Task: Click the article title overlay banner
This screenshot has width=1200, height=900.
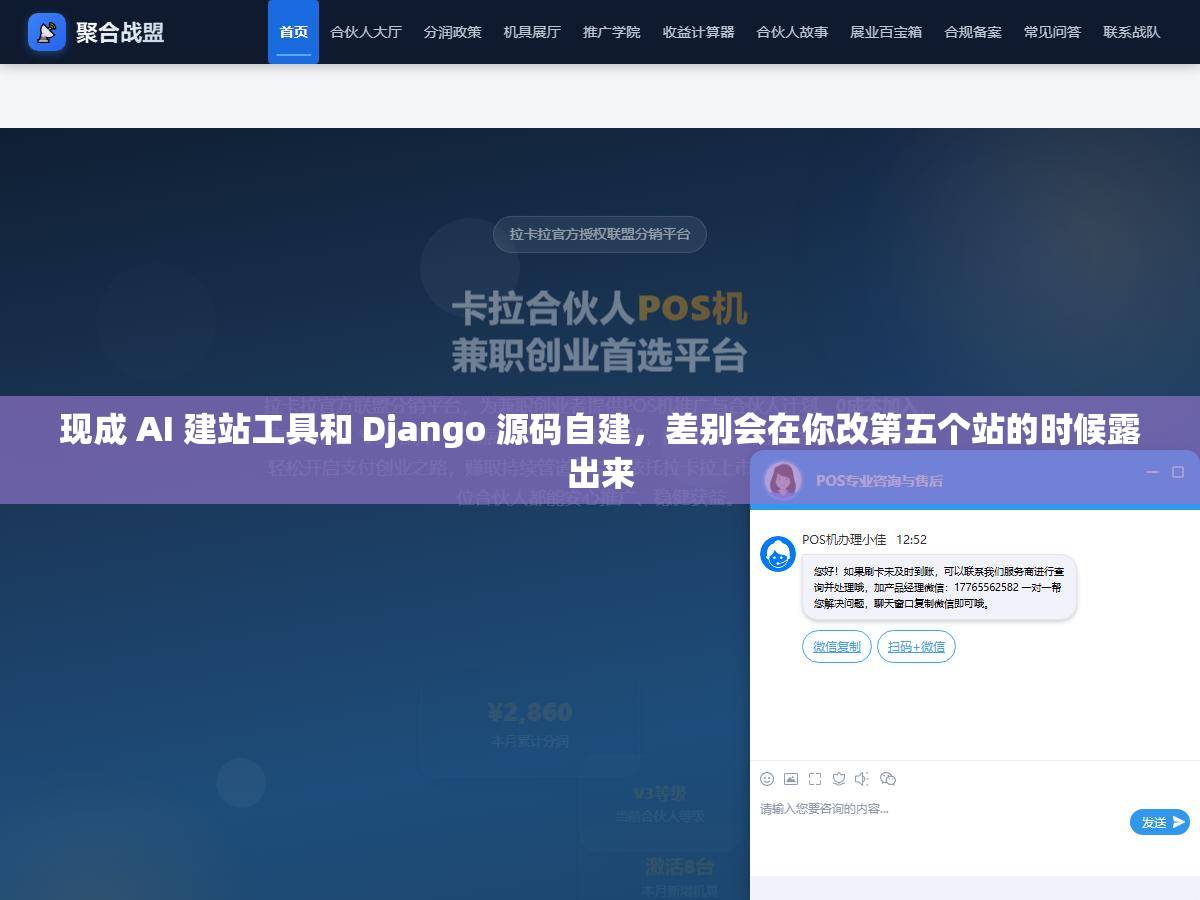Action: [x=600, y=450]
